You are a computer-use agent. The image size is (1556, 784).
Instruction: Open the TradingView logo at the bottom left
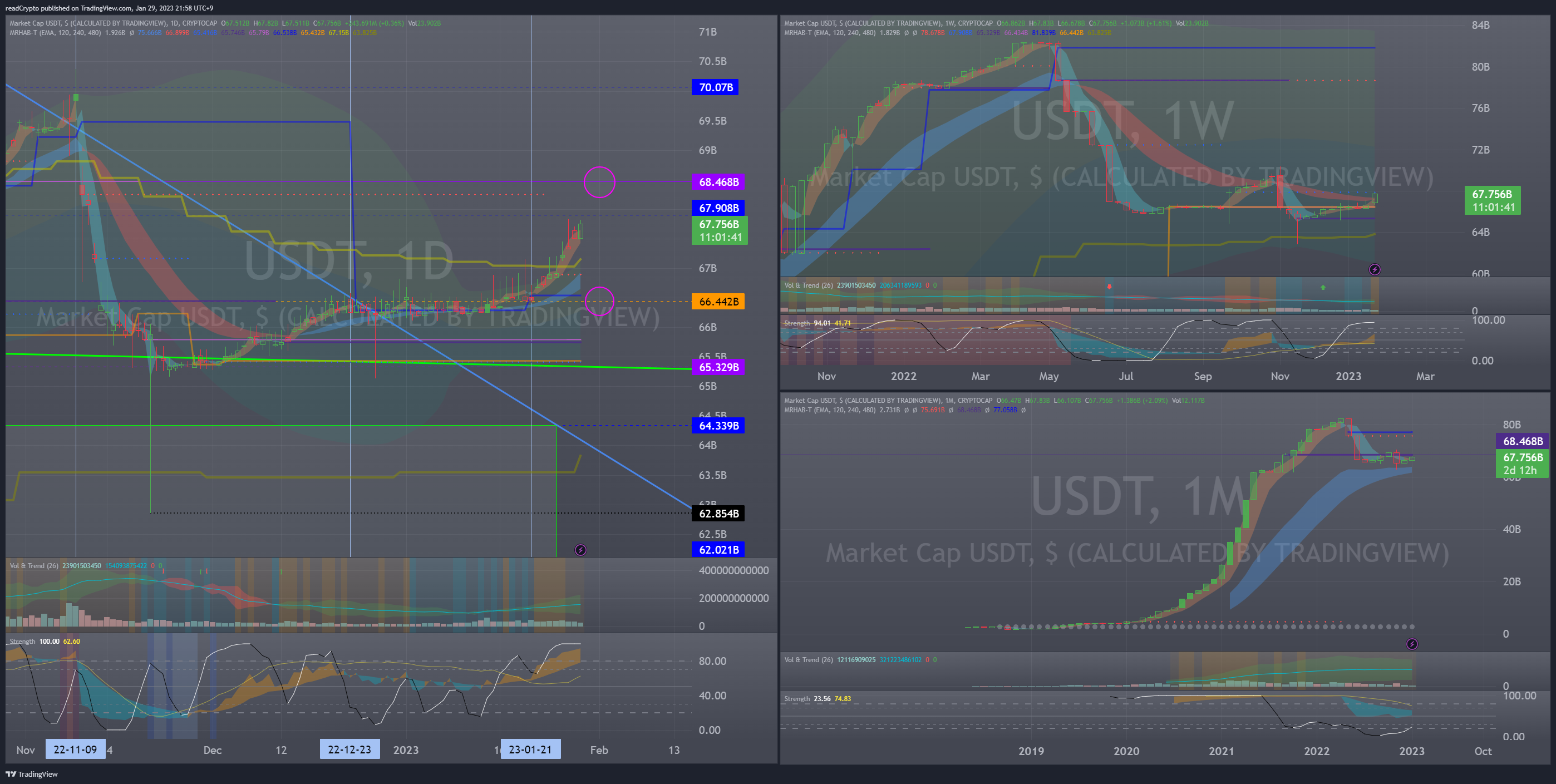[31, 774]
